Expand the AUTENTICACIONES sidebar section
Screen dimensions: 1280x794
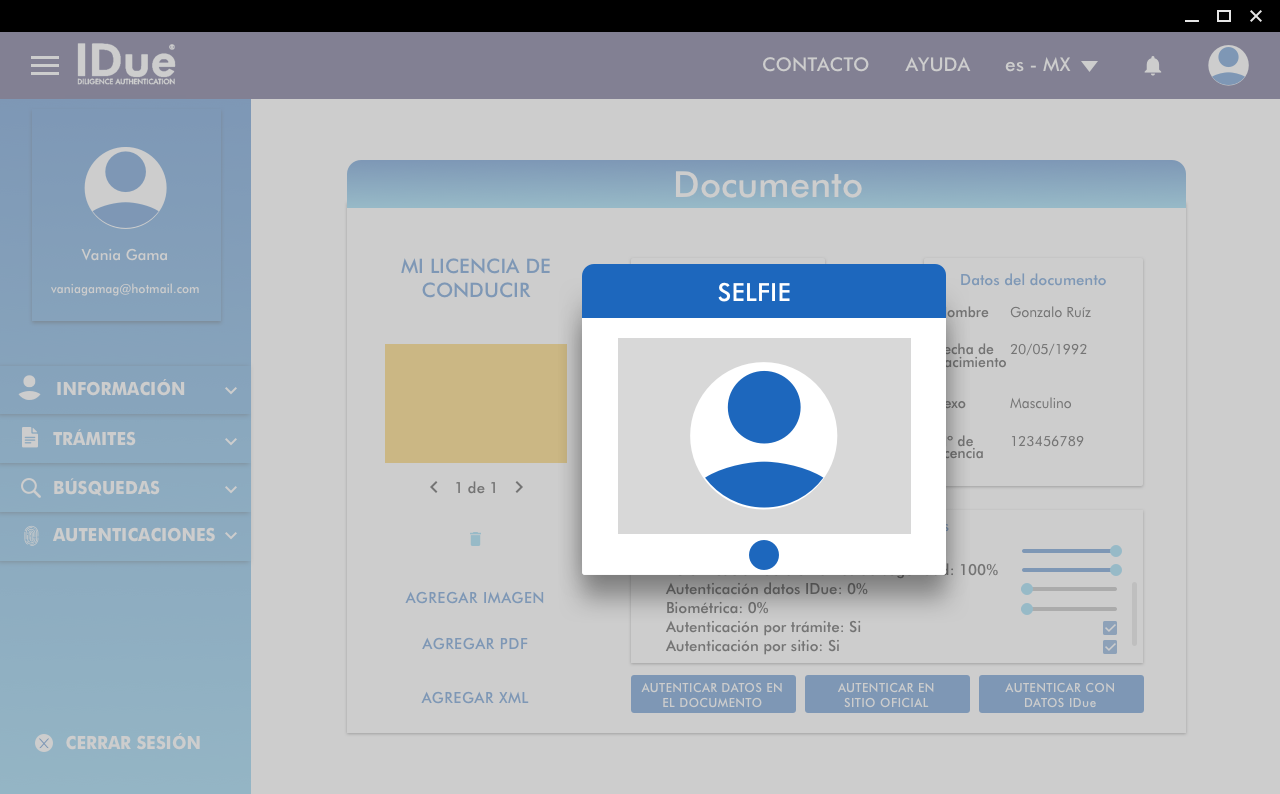(125, 535)
